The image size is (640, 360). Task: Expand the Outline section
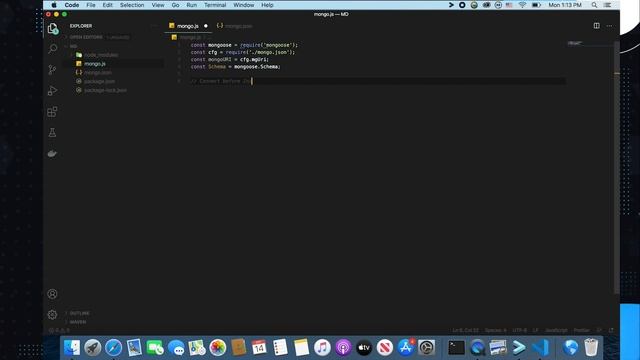point(80,313)
